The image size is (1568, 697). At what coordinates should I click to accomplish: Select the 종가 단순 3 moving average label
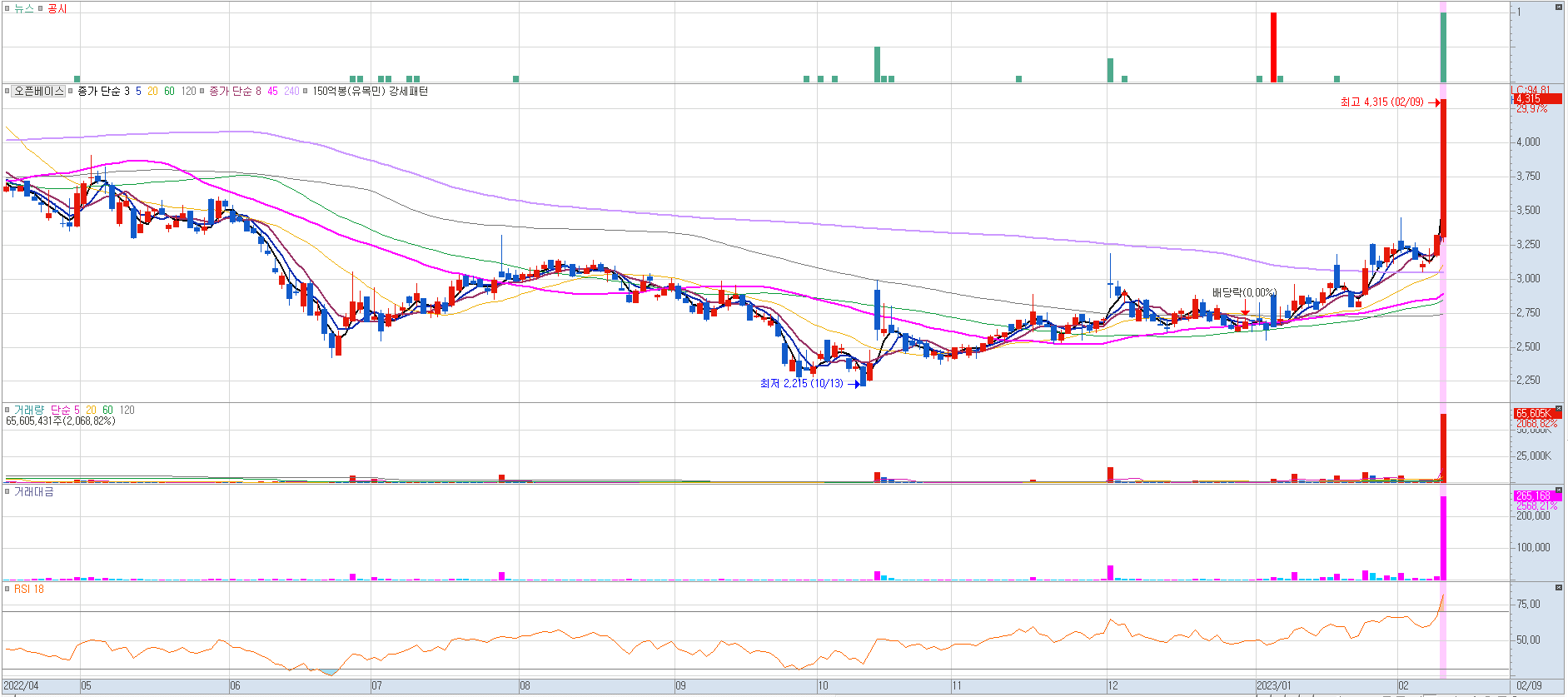[103, 91]
